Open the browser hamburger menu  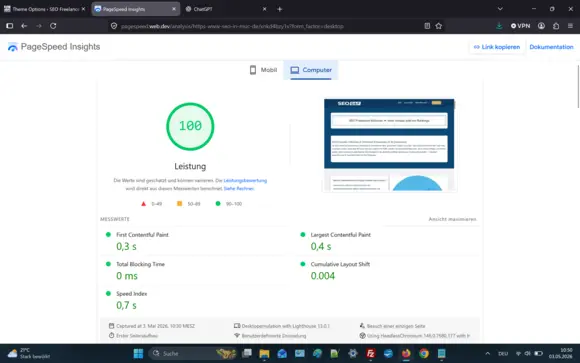pos(570,26)
